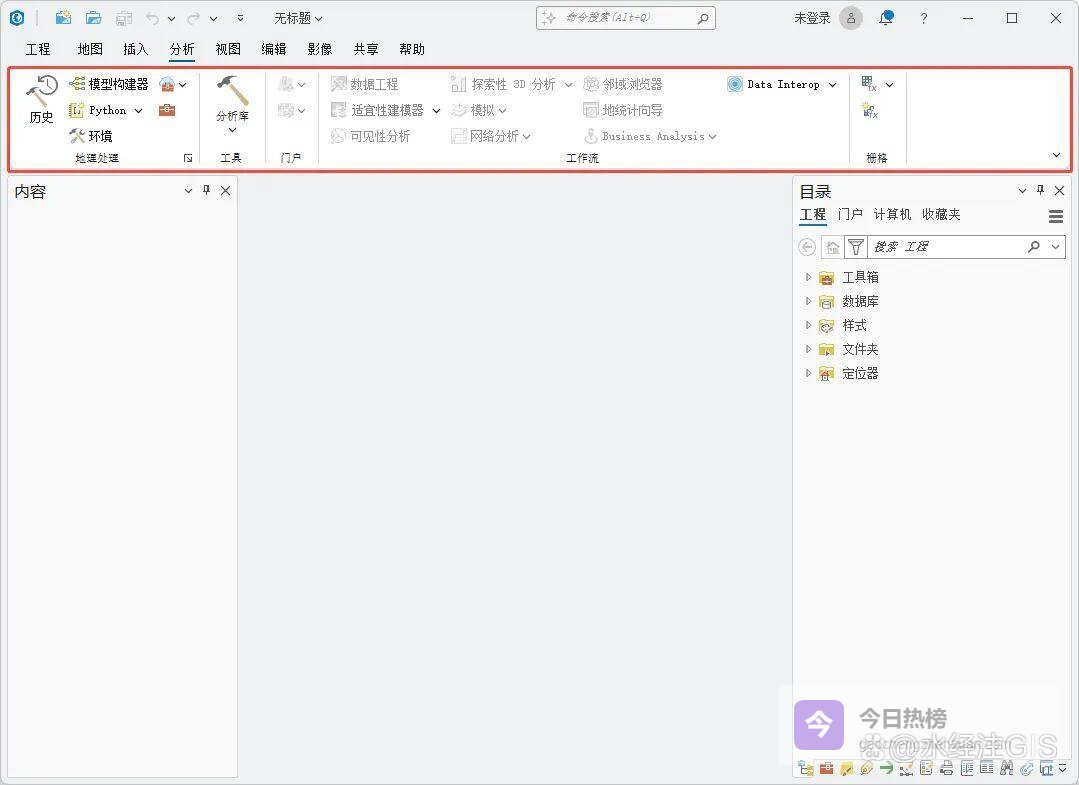Click the command search box
Viewport: 1079px width, 785px height.
[625, 18]
